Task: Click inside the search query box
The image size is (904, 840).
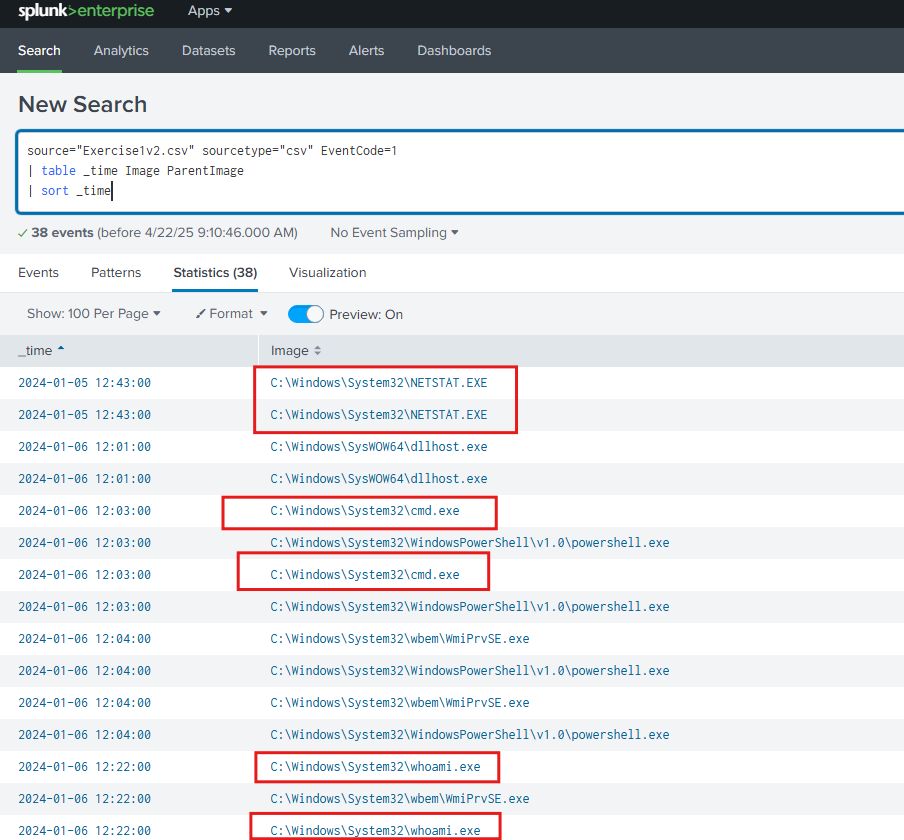Action: tap(450, 170)
